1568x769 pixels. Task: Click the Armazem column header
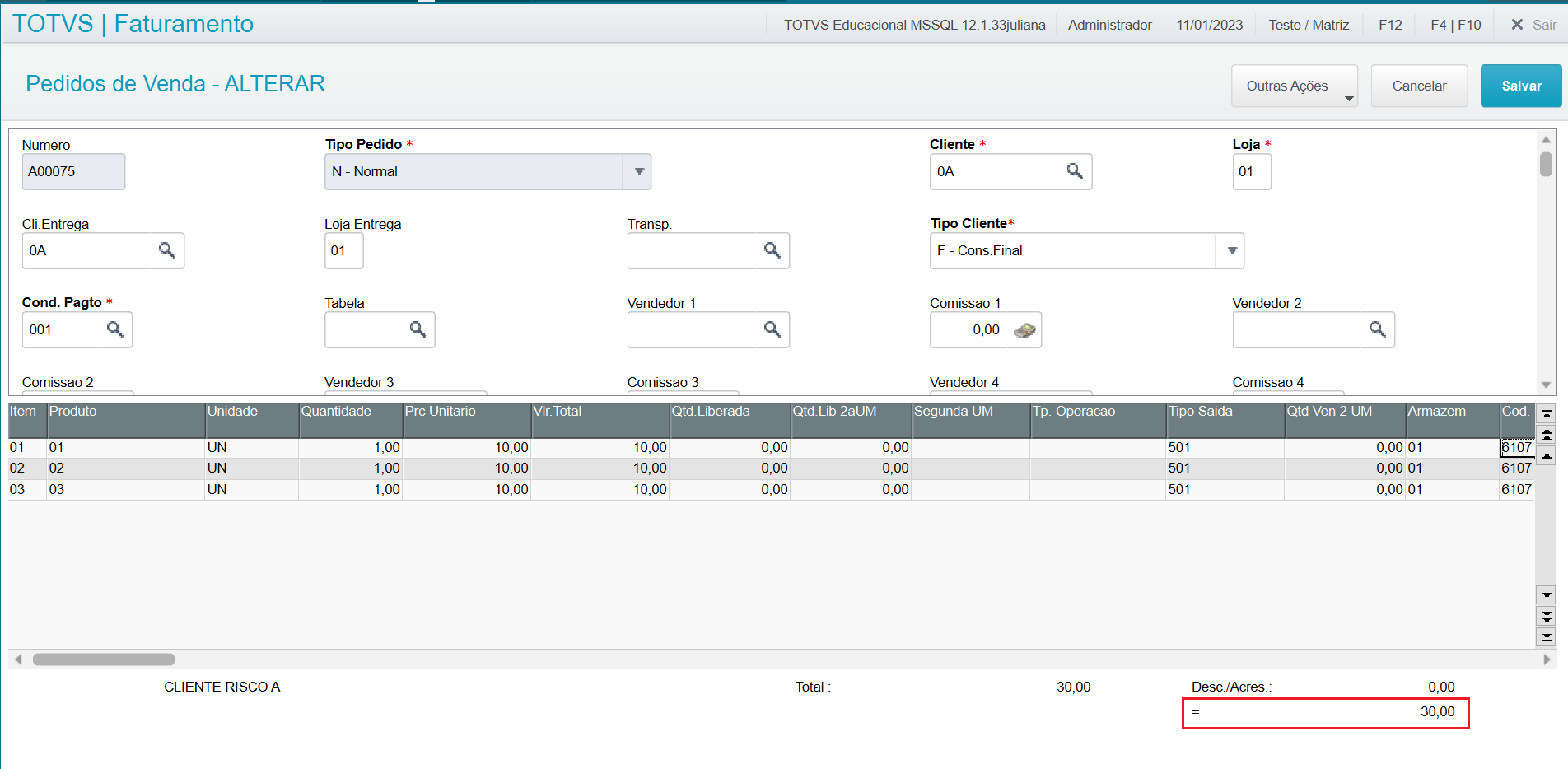[x=1452, y=420]
